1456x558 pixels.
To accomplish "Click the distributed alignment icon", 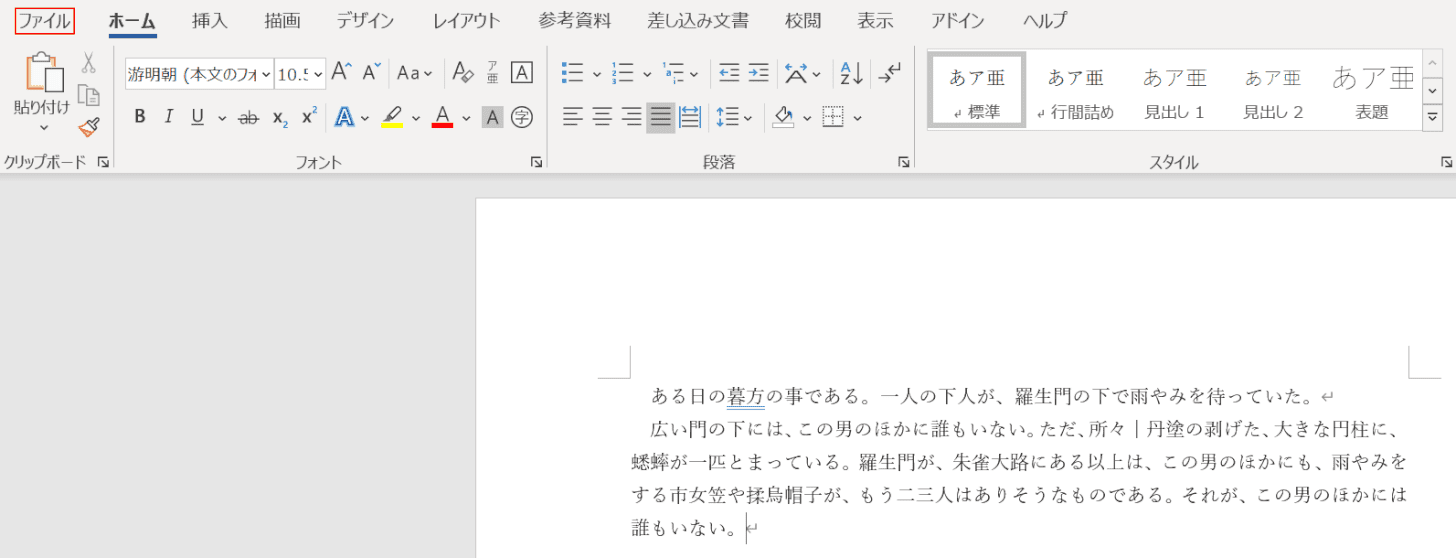I will pos(690,117).
